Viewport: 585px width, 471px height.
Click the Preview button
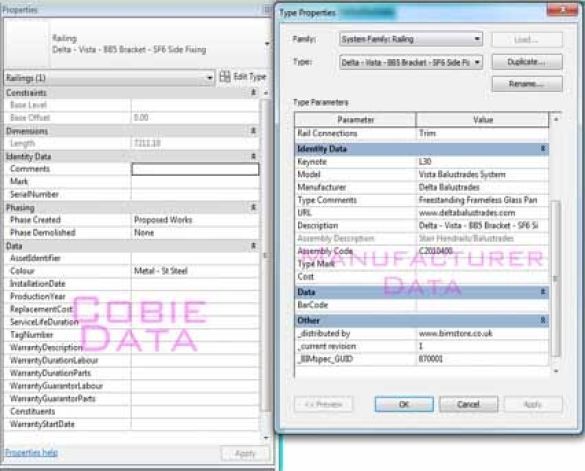tap(323, 404)
